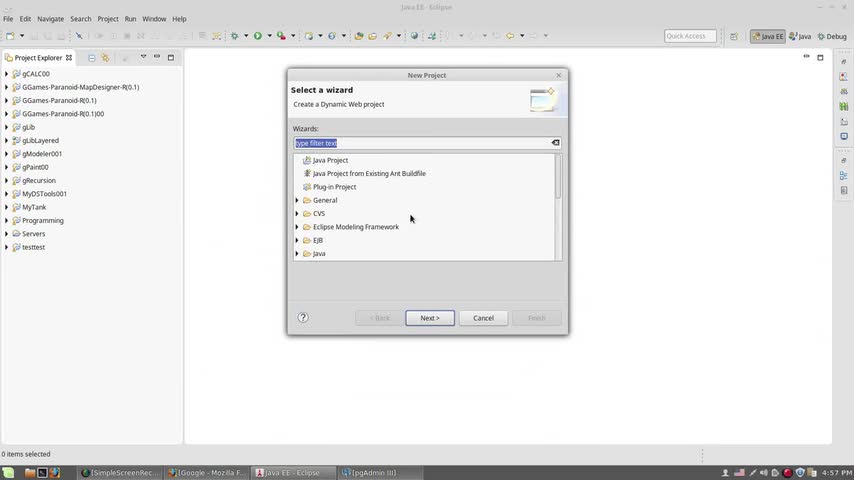Open the Project Explorer view menu arrow

143,57
